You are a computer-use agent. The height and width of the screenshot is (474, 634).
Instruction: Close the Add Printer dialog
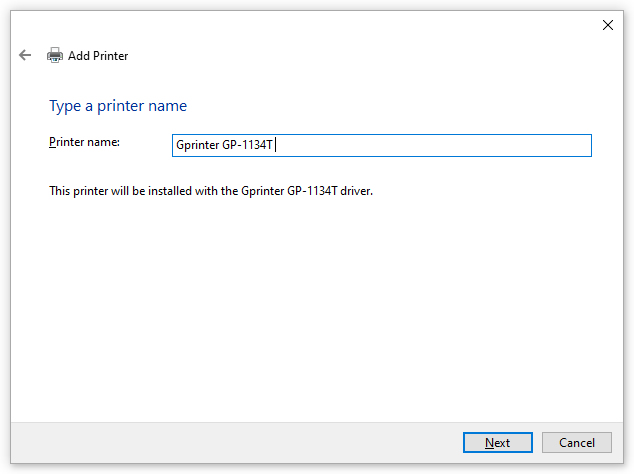coord(607,25)
